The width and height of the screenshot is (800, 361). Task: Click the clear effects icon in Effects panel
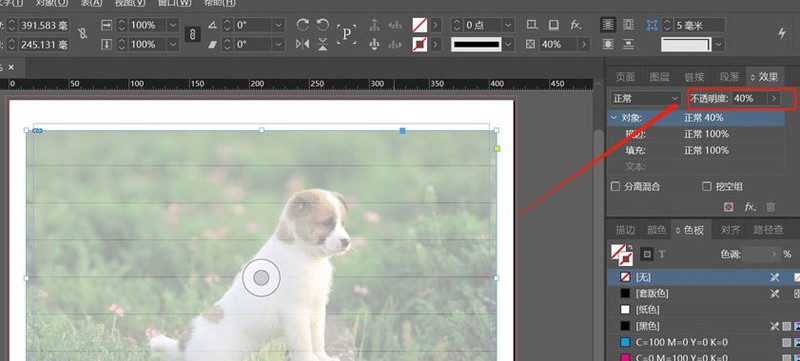coord(729,207)
